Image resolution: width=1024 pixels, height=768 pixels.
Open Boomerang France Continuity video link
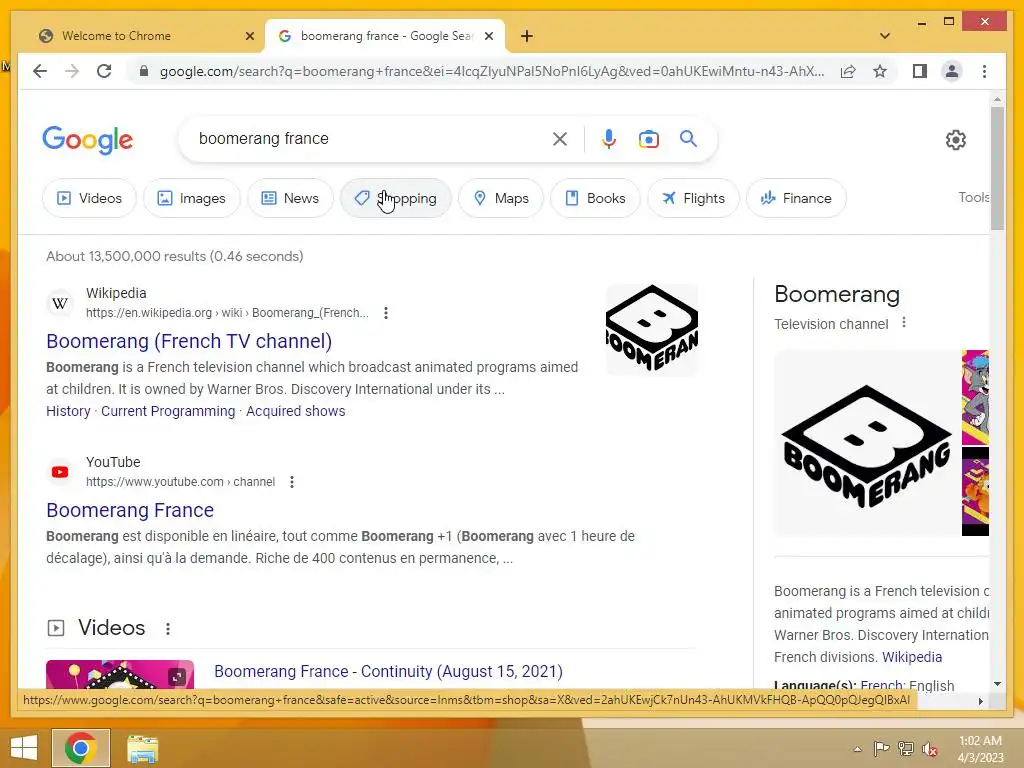[x=389, y=671]
